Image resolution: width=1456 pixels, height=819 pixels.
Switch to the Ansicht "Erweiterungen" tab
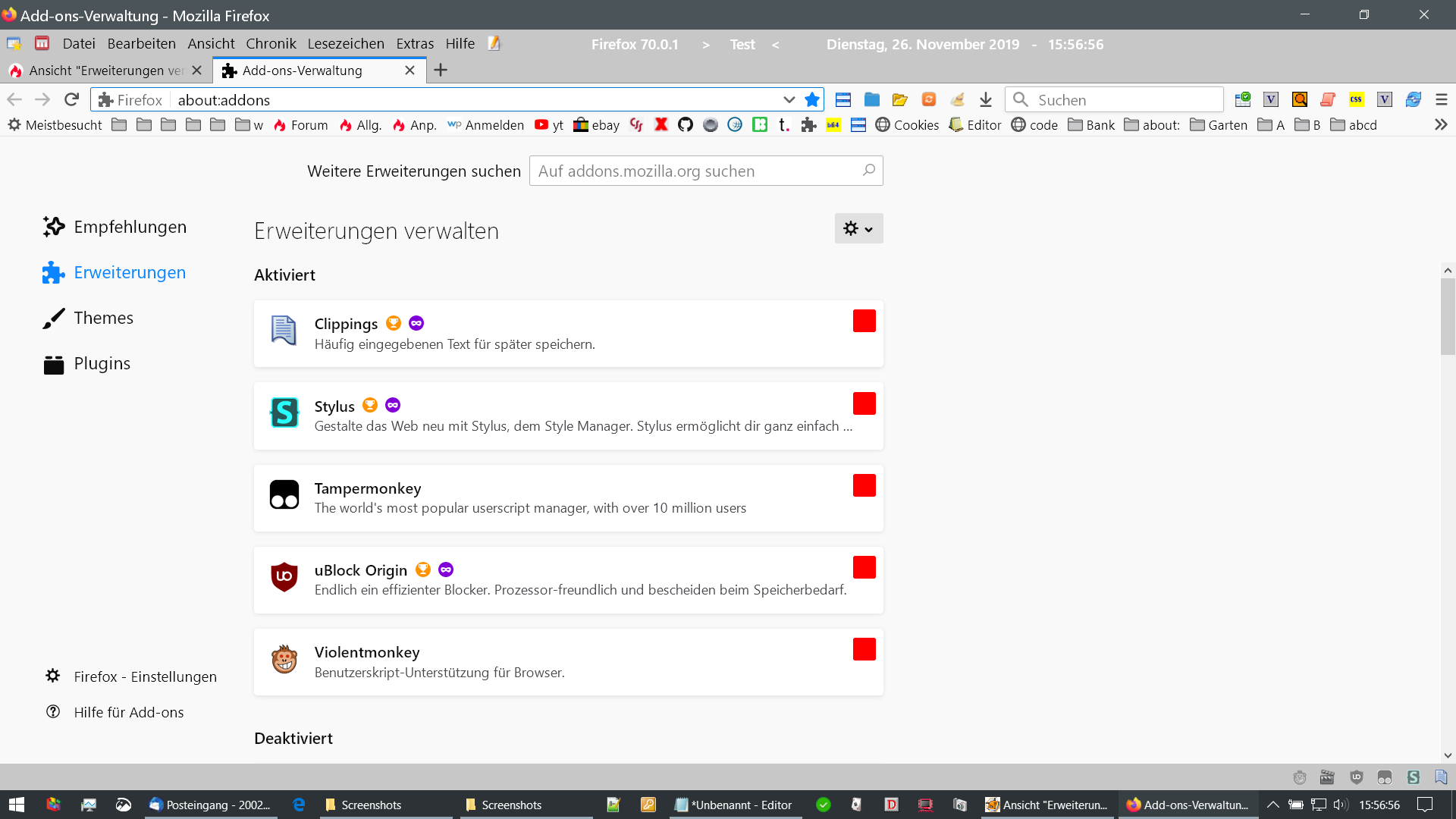point(106,71)
